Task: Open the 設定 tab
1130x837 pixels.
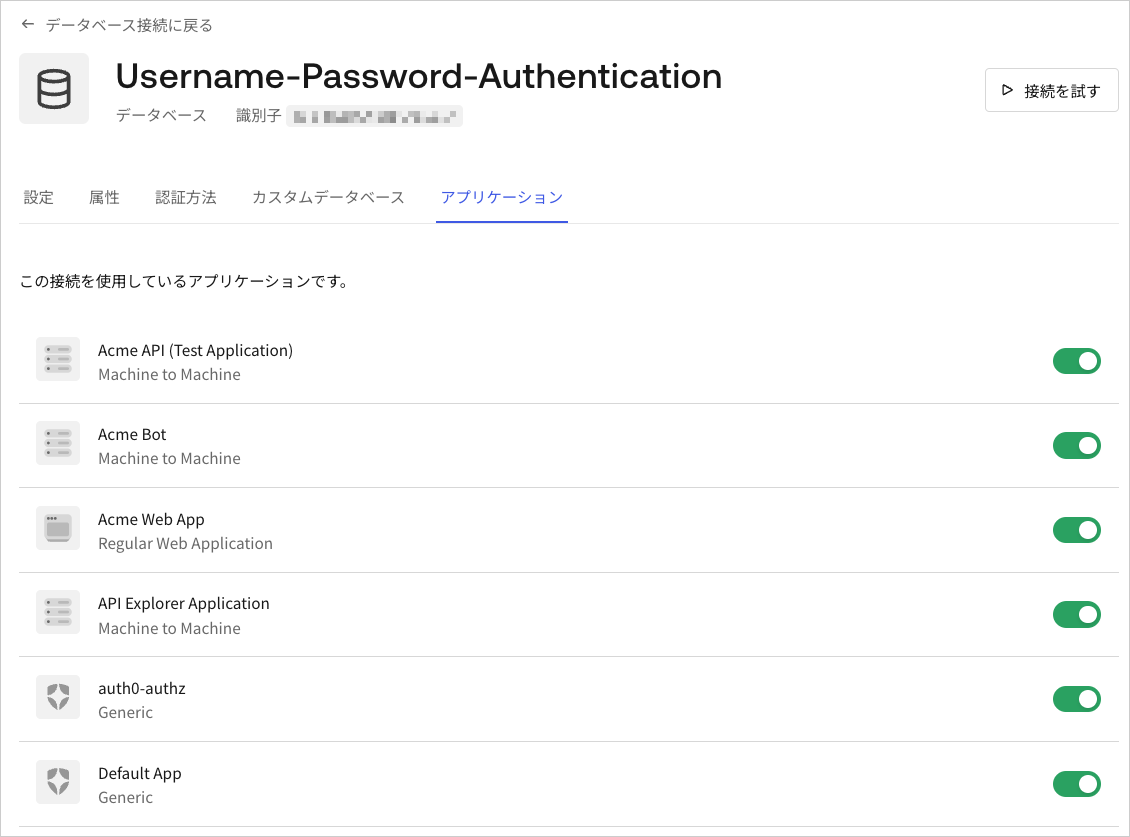Action: click(39, 198)
